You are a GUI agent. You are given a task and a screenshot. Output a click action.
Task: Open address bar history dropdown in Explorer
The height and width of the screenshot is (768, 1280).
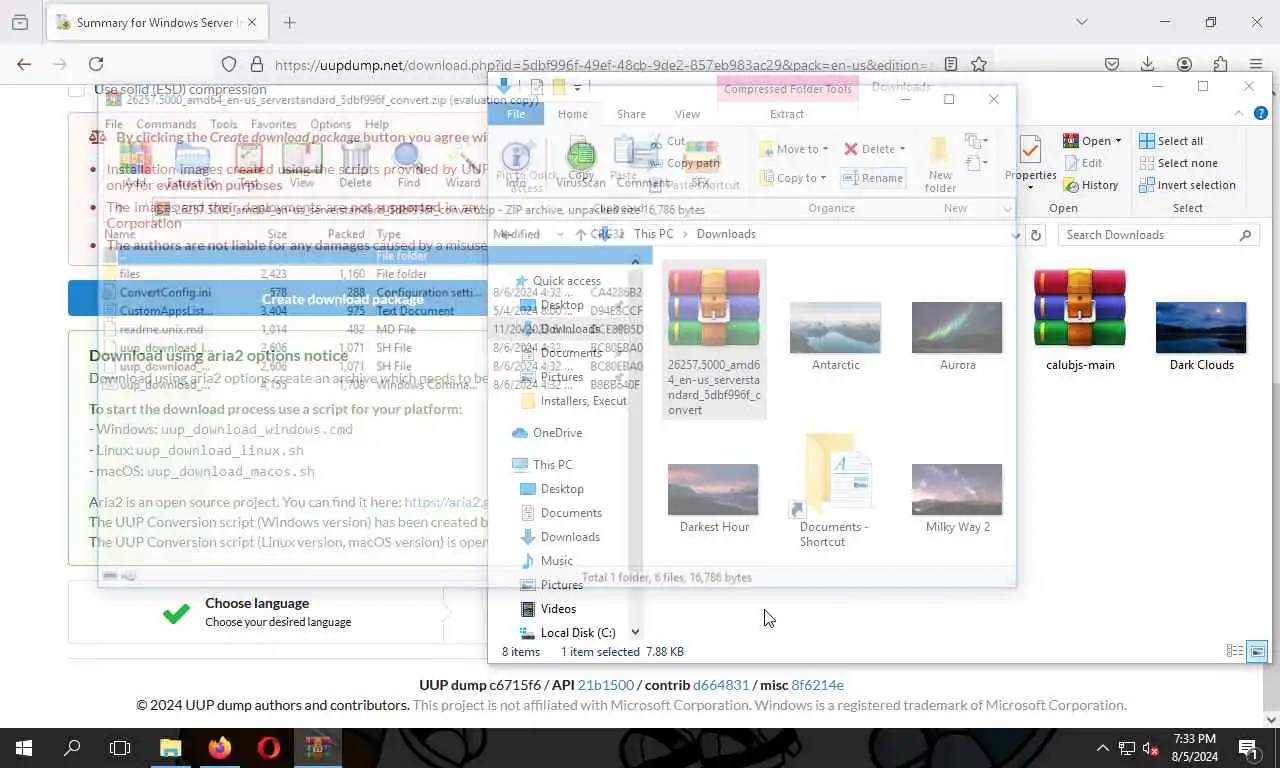pyautogui.click(x=1016, y=235)
